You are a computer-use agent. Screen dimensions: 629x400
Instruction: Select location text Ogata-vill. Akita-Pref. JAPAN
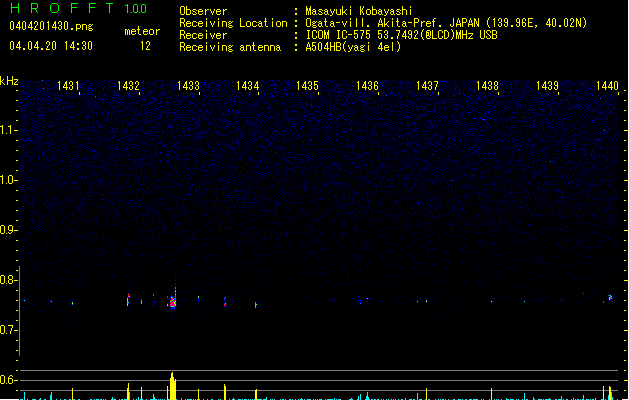(x=392, y=23)
